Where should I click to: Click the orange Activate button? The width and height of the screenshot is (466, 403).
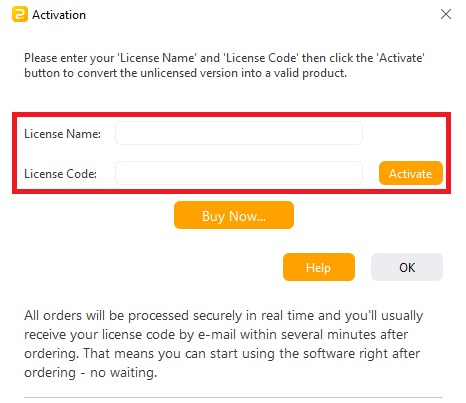pyautogui.click(x=411, y=173)
